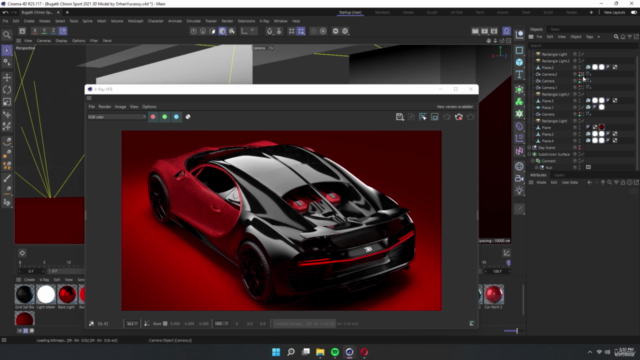Click the search magnifier icon at top left
Viewport: 640px width, 360px height.
pos(7,35)
